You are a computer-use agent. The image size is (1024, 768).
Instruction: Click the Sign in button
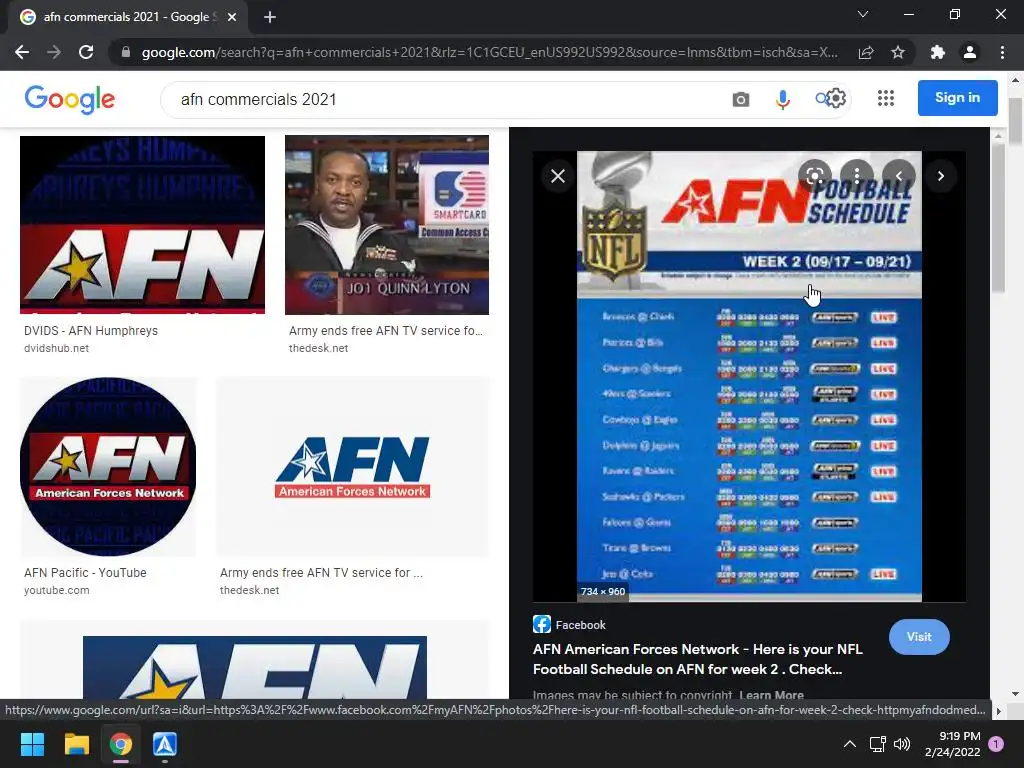click(x=957, y=98)
